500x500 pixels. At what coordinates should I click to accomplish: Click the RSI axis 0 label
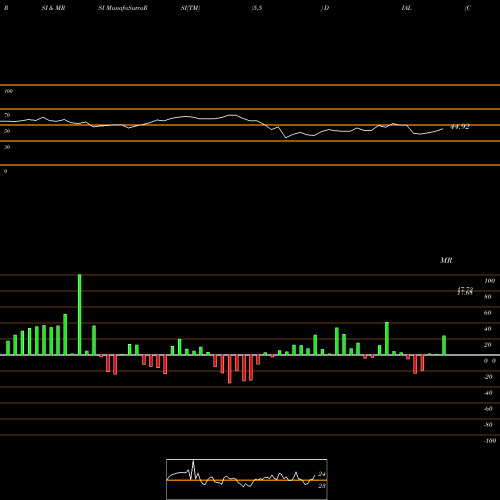point(5,171)
